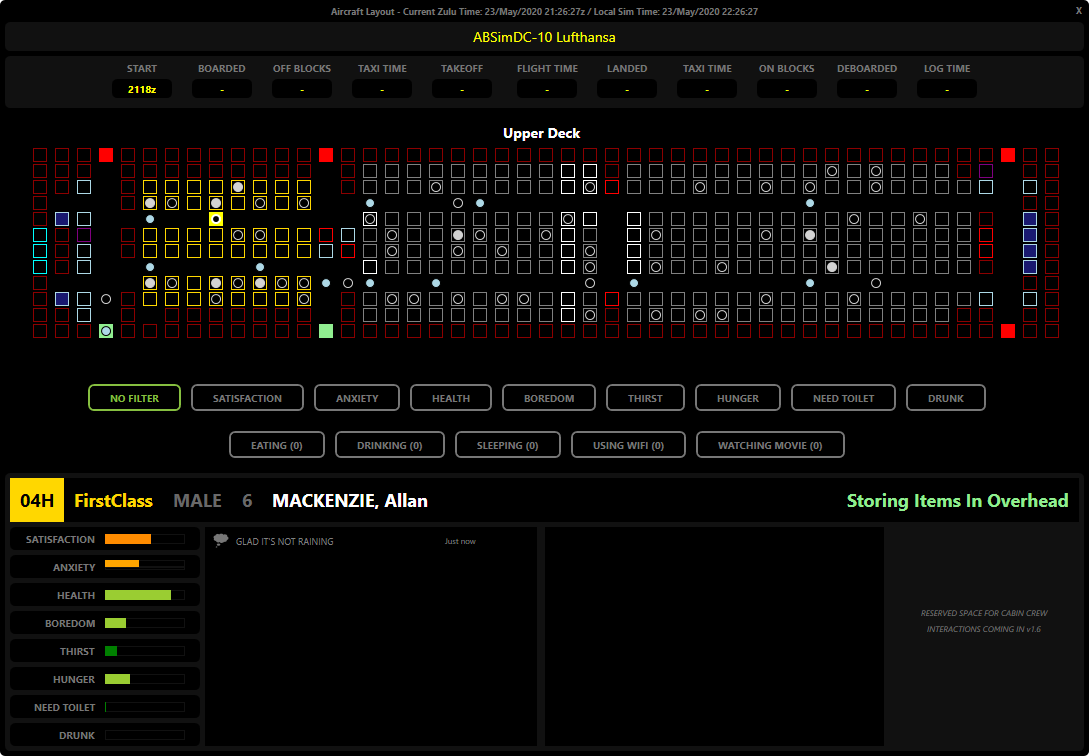Image resolution: width=1089 pixels, height=756 pixels.
Task: Turn off the active NO FILTER option
Action: click(135, 398)
